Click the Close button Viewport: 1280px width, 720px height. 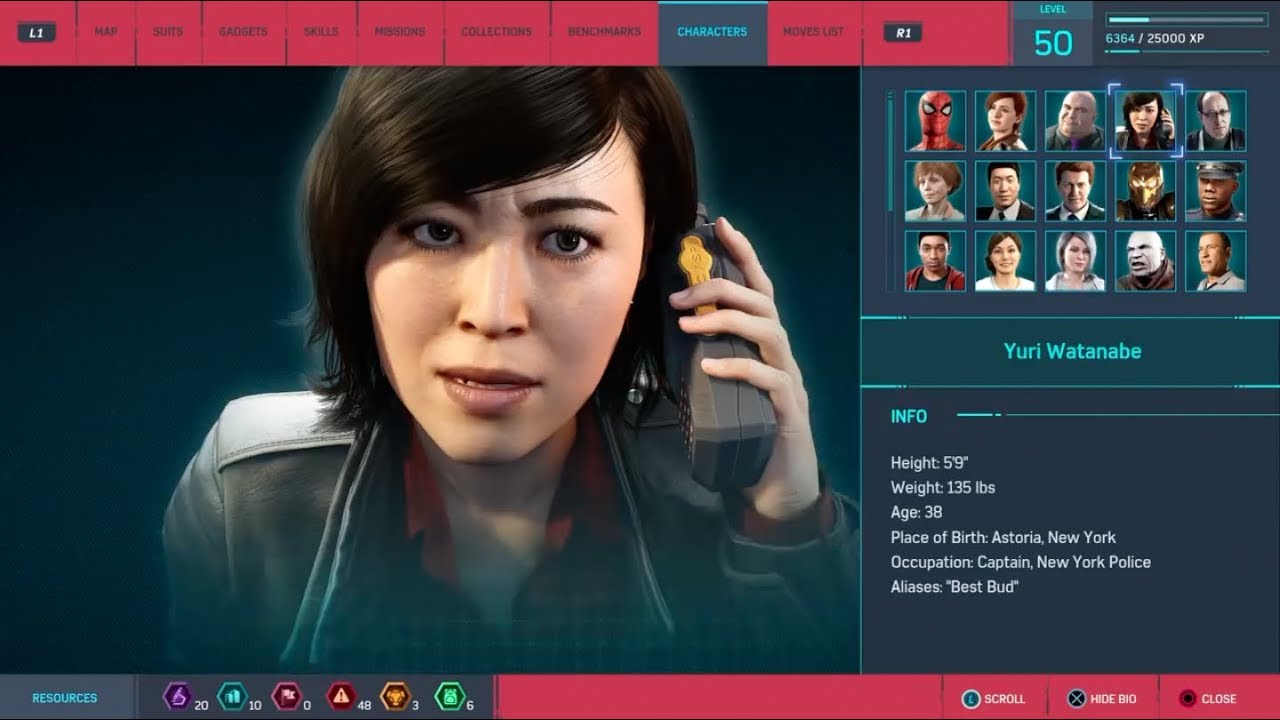(1208, 699)
